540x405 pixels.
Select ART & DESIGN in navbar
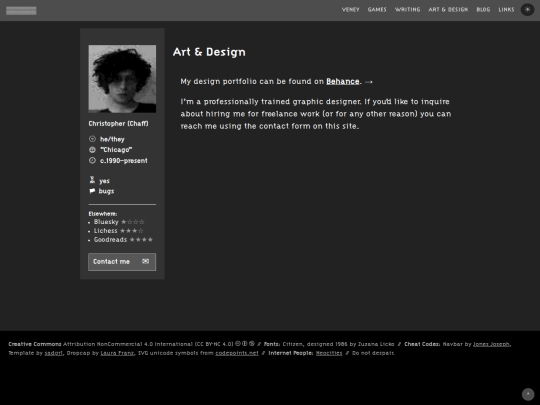click(448, 10)
